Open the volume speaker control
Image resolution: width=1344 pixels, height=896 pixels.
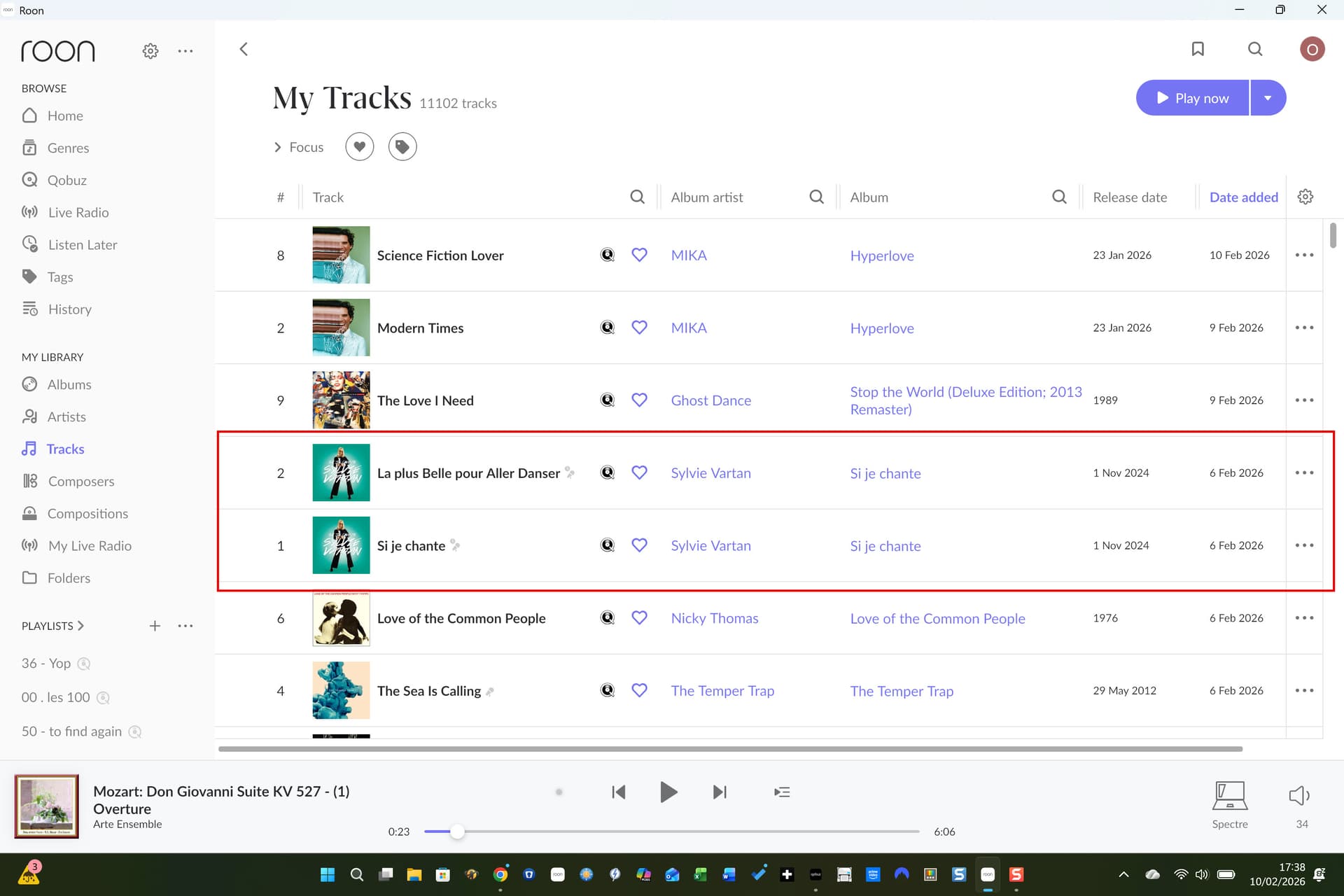[1299, 796]
